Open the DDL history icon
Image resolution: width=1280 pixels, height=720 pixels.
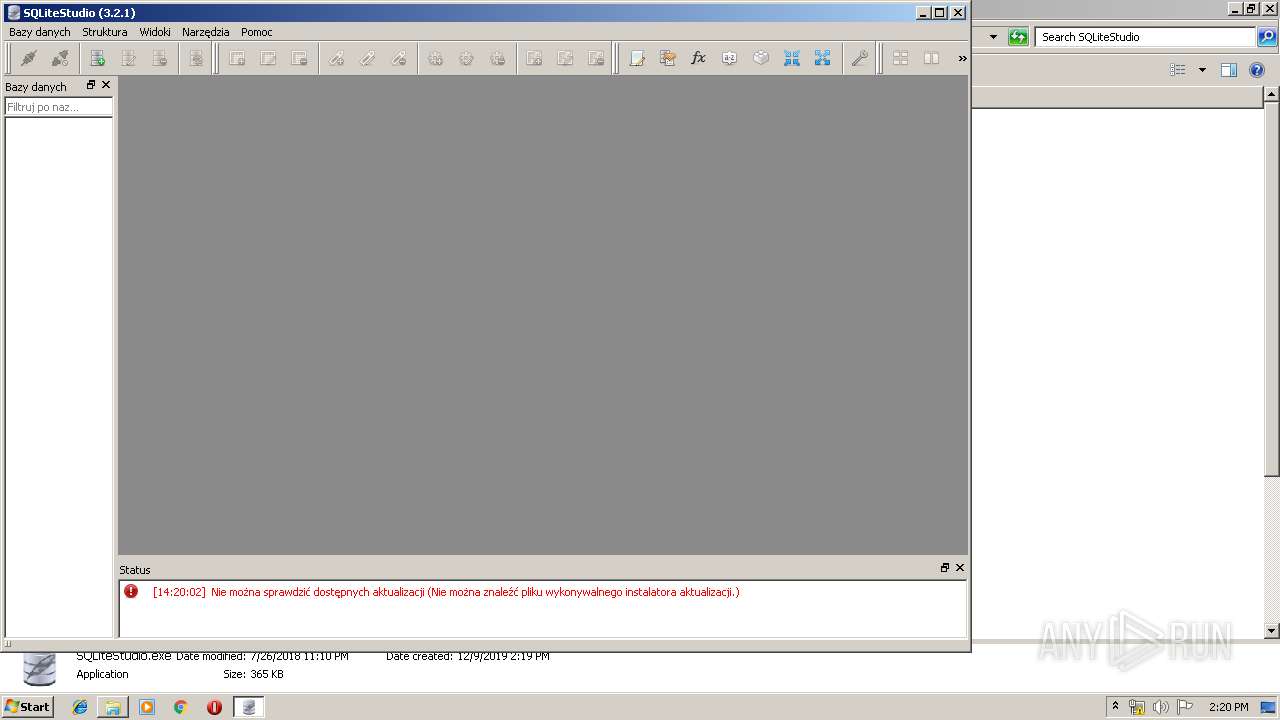pos(668,58)
